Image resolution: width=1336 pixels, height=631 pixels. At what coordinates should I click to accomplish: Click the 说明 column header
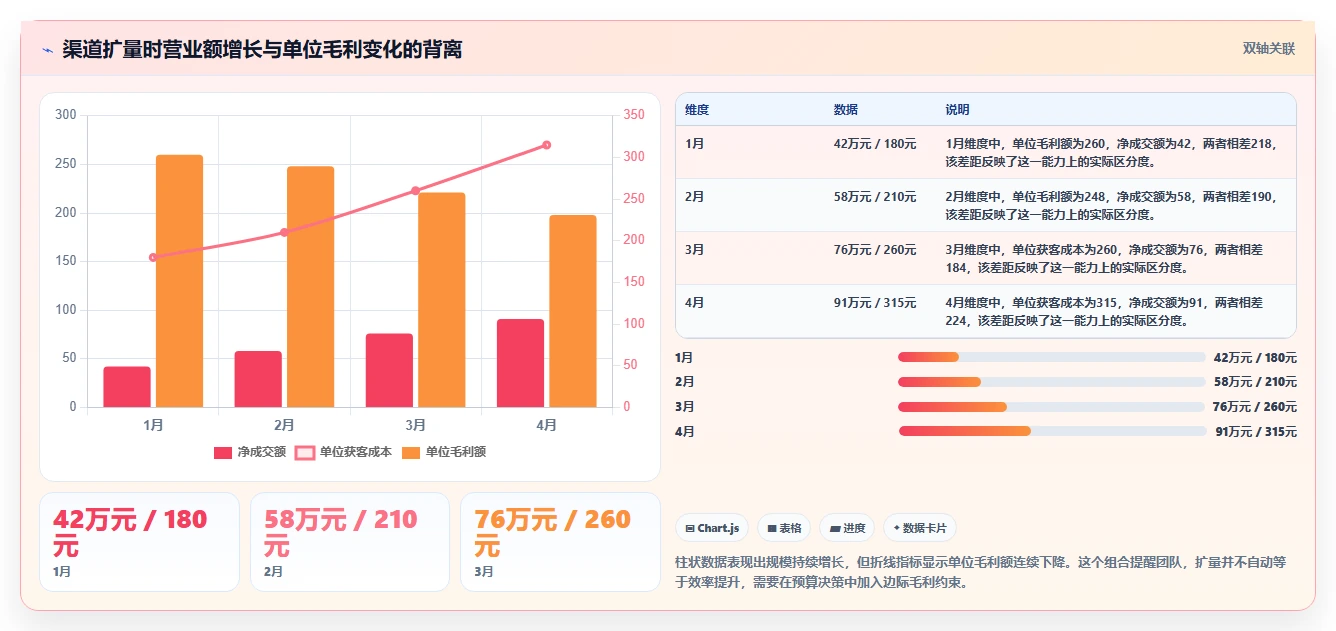click(x=957, y=110)
